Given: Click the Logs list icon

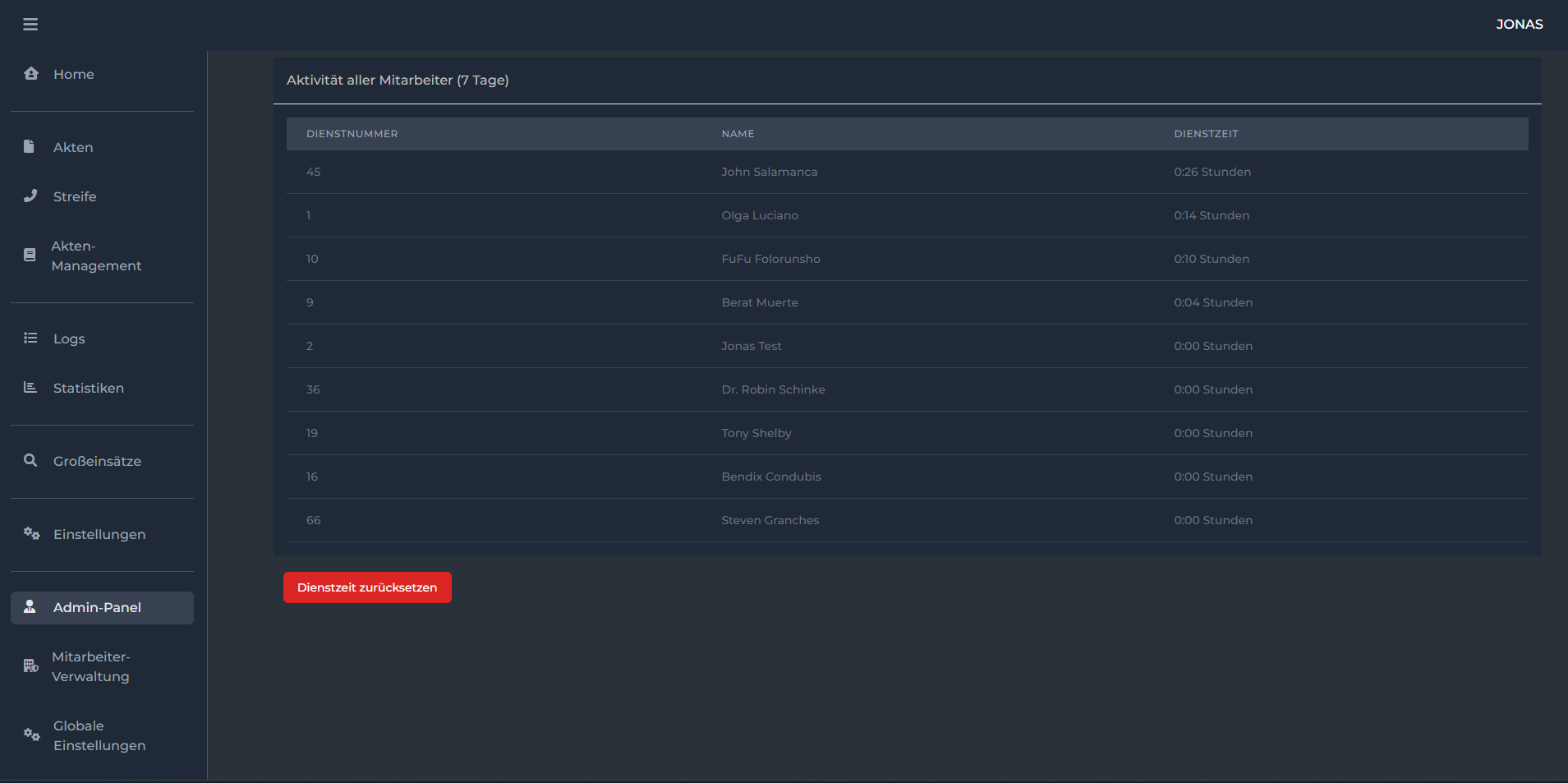Looking at the screenshot, I should 30,338.
